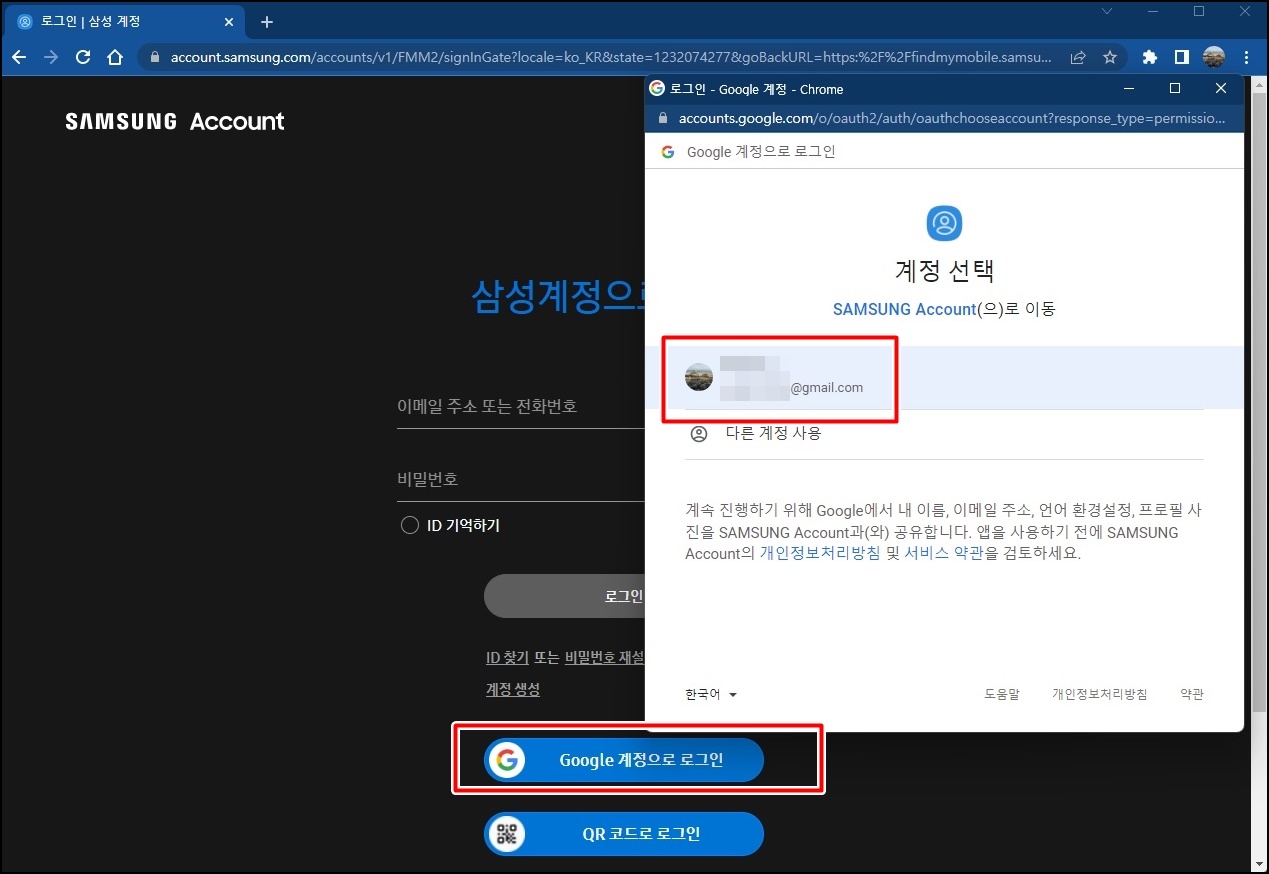Click the QR code icon on button
The height and width of the screenshot is (874, 1269).
click(x=508, y=833)
